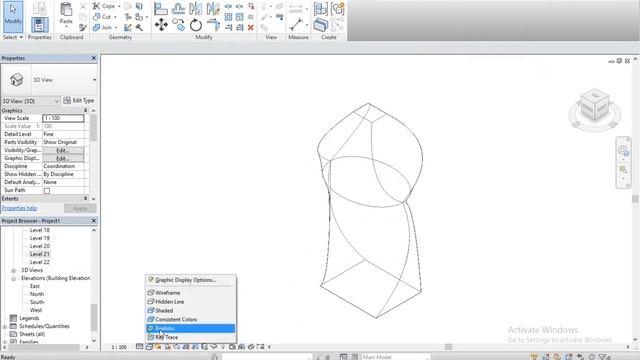Choose Hidden Line visual style
This screenshot has height=360, width=640.
(x=191, y=302)
